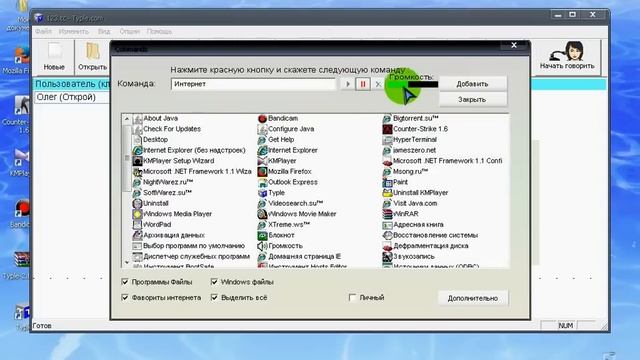This screenshot has width=640, height=360.
Task: Select the Get Help entry
Action: click(x=276, y=140)
